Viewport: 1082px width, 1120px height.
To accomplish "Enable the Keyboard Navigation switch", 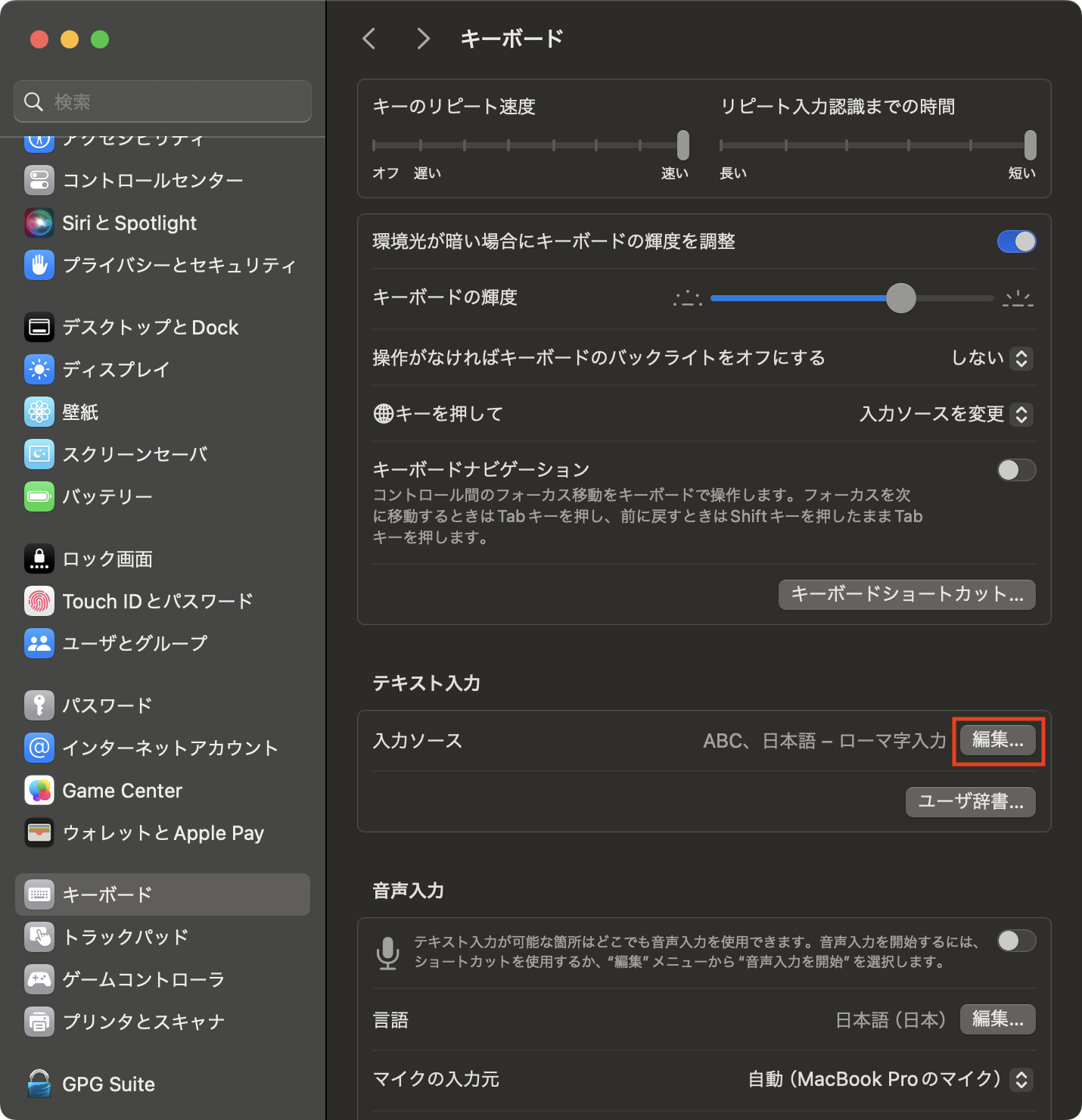I will [1016, 470].
